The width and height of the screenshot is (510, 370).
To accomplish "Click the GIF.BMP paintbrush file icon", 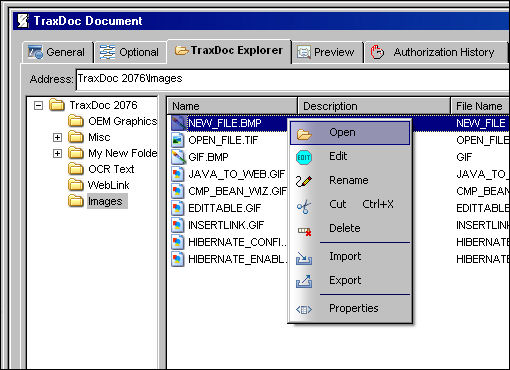I will point(178,157).
